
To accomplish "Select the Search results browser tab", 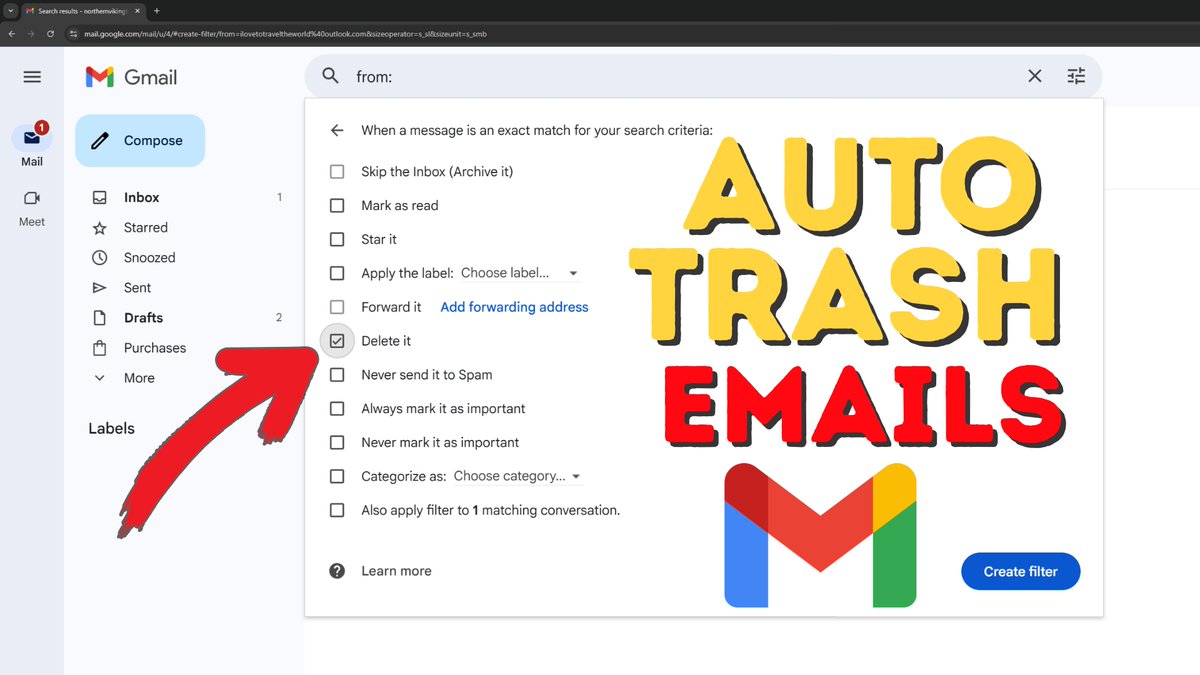I will (84, 11).
